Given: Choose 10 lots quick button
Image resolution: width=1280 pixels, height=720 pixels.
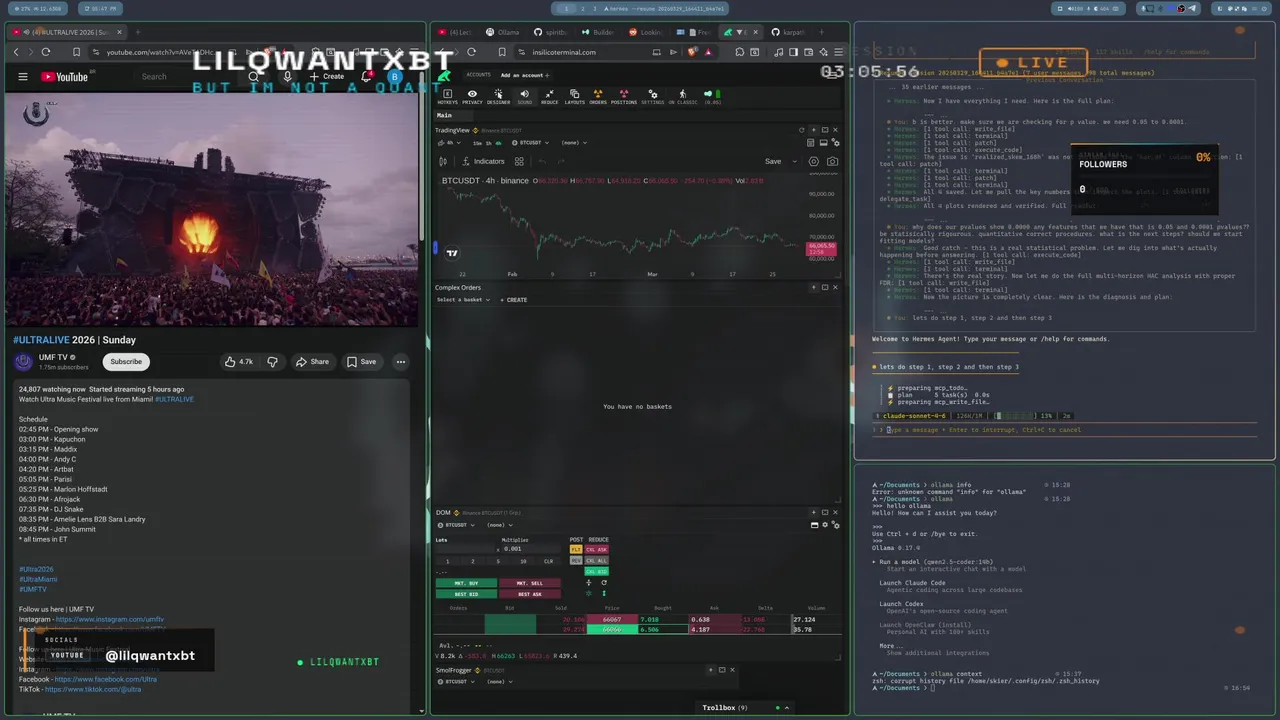Looking at the screenshot, I should (523, 561).
